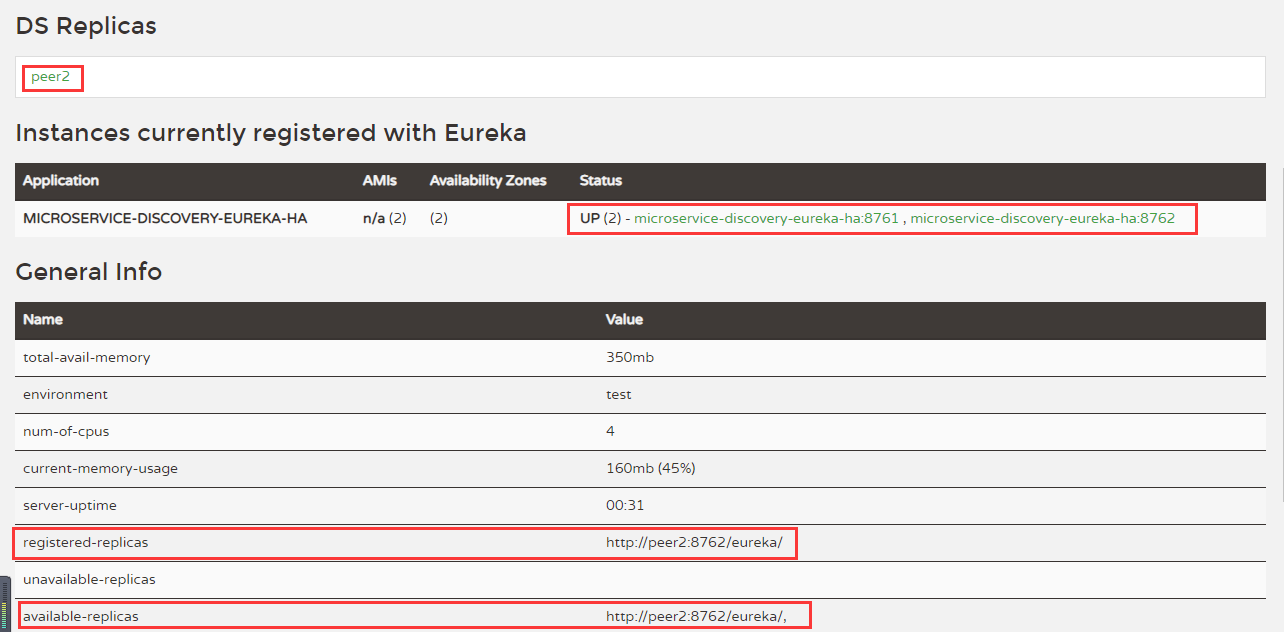
Task: Click the environment row name
Action: (65, 394)
